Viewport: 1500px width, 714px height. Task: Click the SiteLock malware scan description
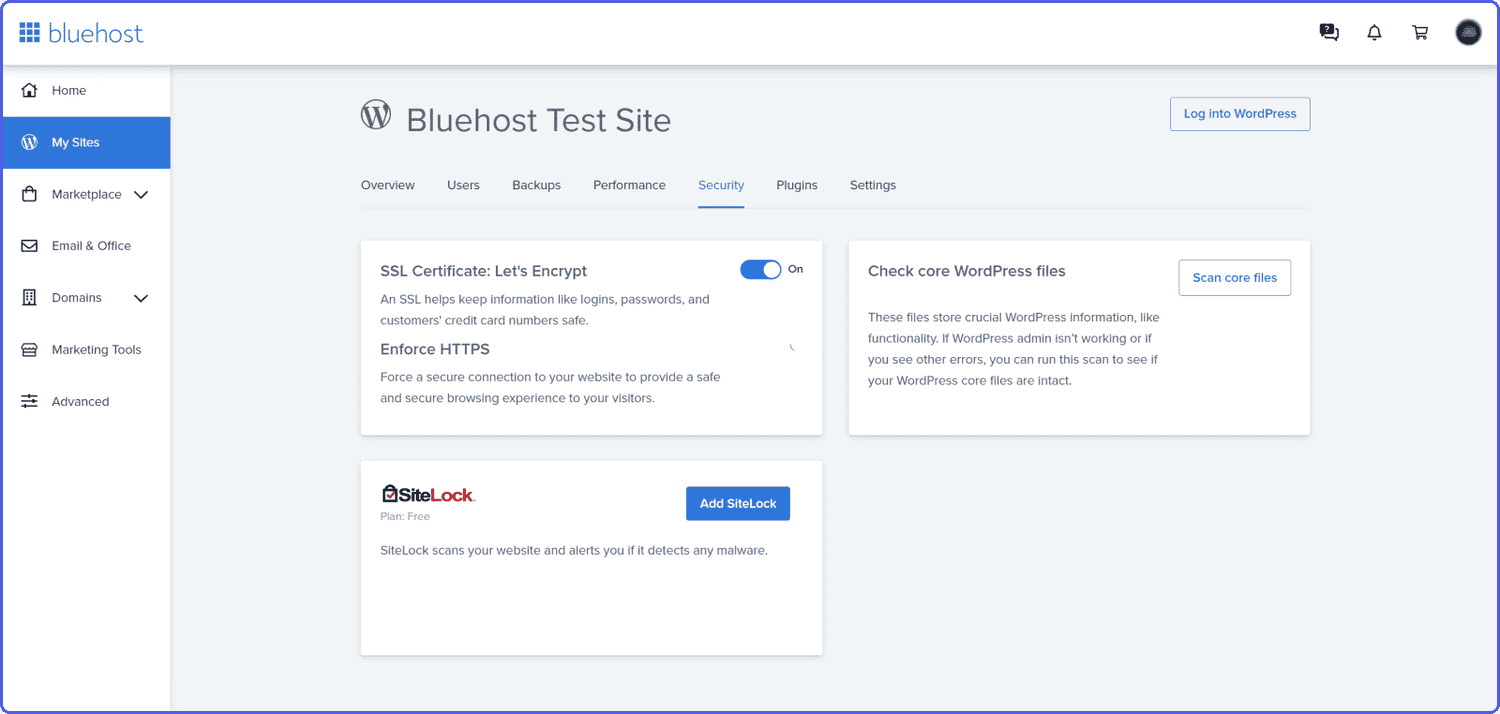574,550
